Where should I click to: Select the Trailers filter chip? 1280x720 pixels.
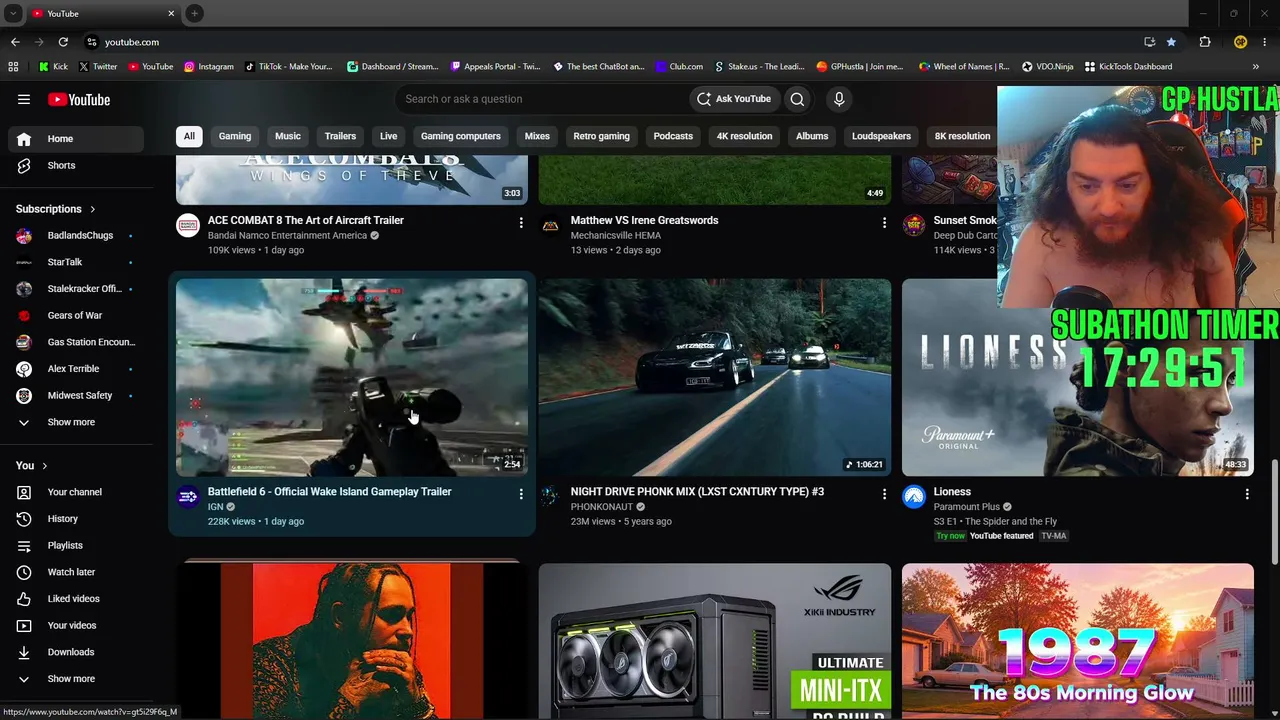[x=340, y=136]
